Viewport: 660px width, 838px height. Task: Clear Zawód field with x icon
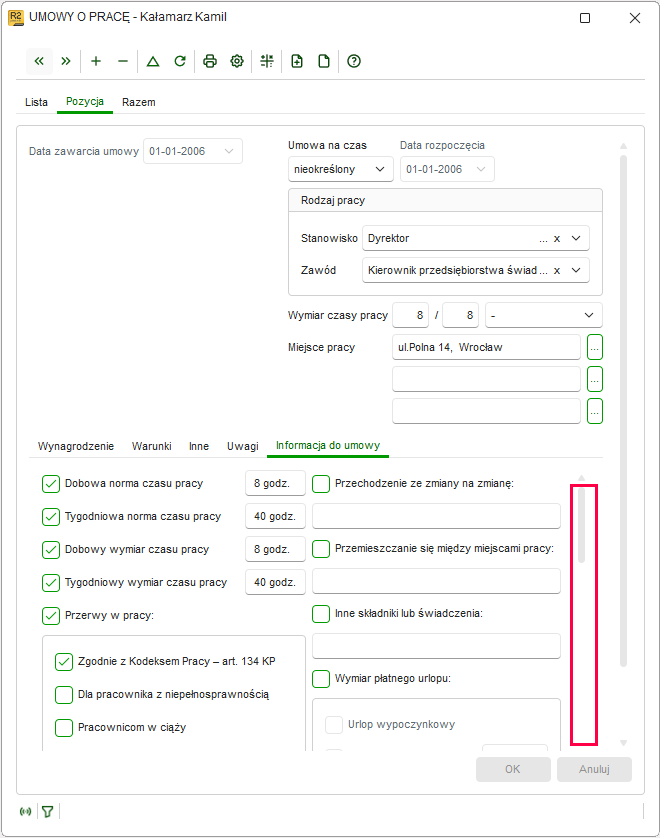pos(557,270)
